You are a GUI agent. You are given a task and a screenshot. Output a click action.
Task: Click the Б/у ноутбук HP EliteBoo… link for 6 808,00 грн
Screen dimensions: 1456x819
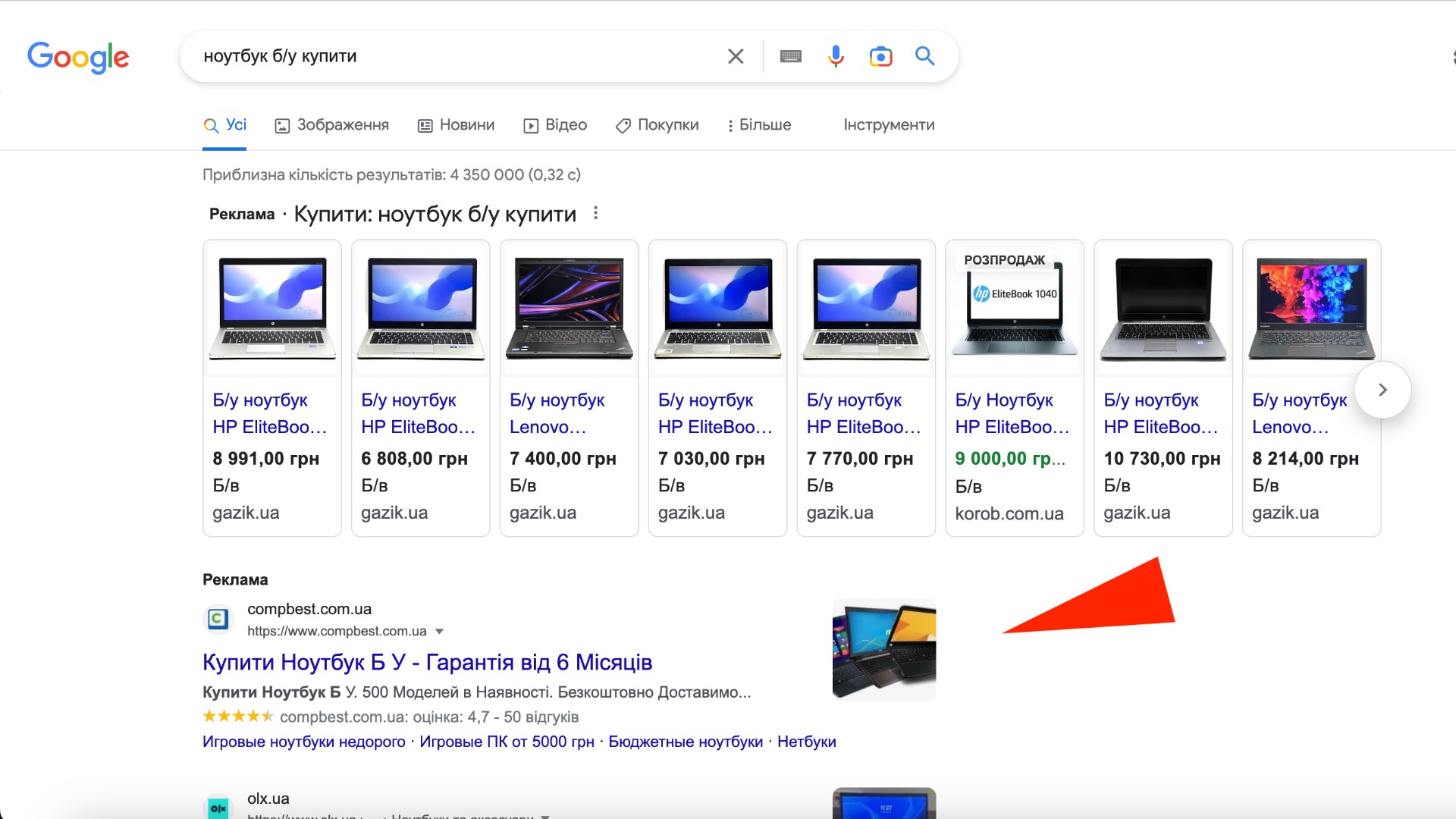coord(419,413)
